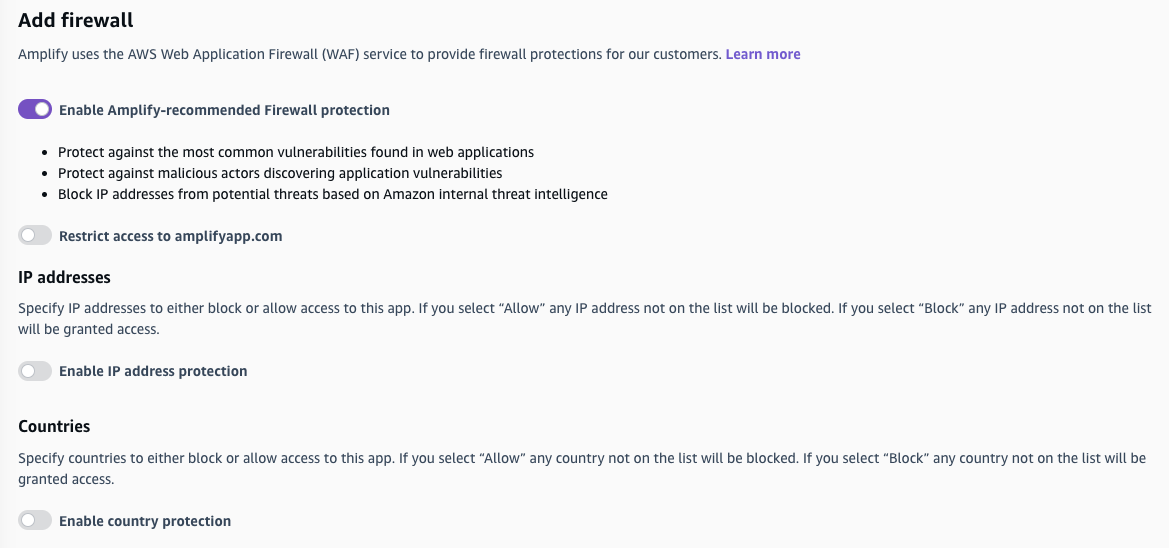
Task: Click the 'Restrict access to amplifyapp.com' label text
Action: click(170, 237)
